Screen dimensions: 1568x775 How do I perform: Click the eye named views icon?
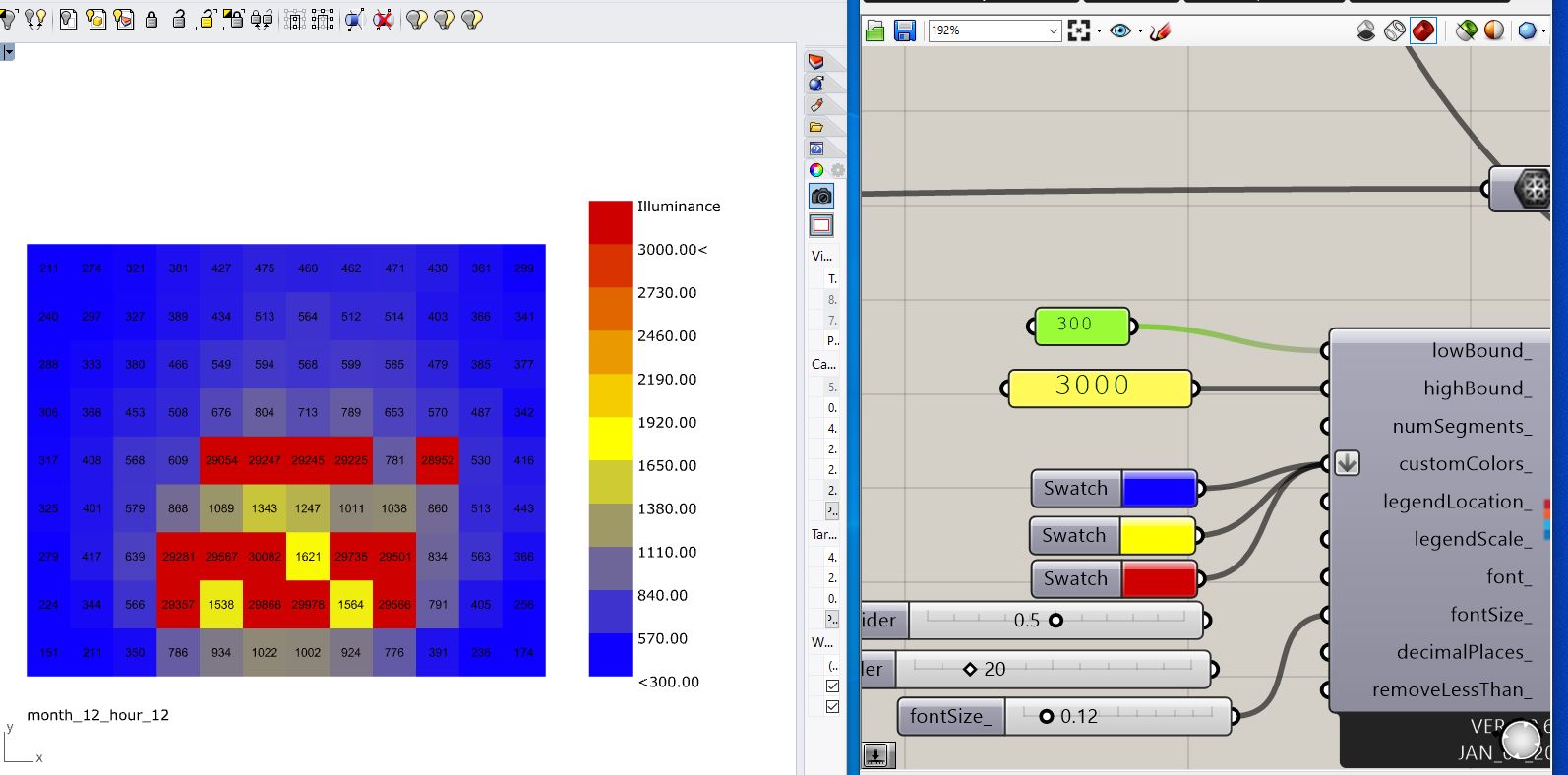click(1119, 31)
